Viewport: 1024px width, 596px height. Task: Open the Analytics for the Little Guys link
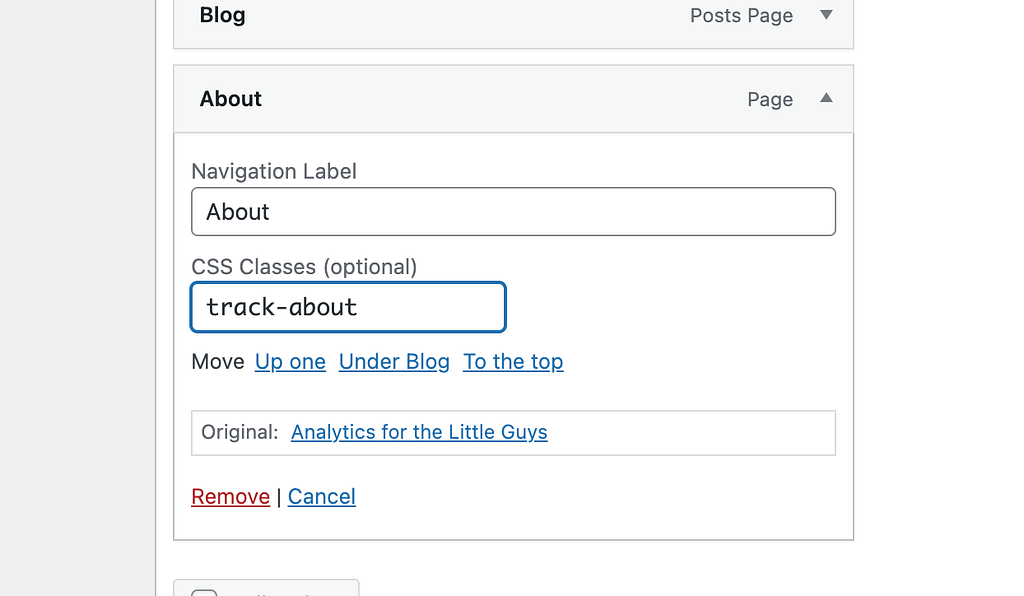click(x=419, y=432)
